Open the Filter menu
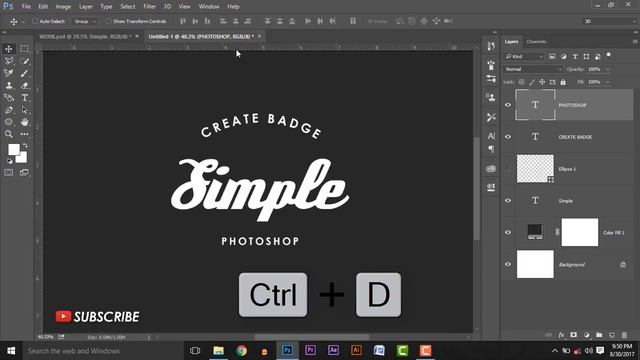The image size is (640, 360). pyautogui.click(x=149, y=7)
